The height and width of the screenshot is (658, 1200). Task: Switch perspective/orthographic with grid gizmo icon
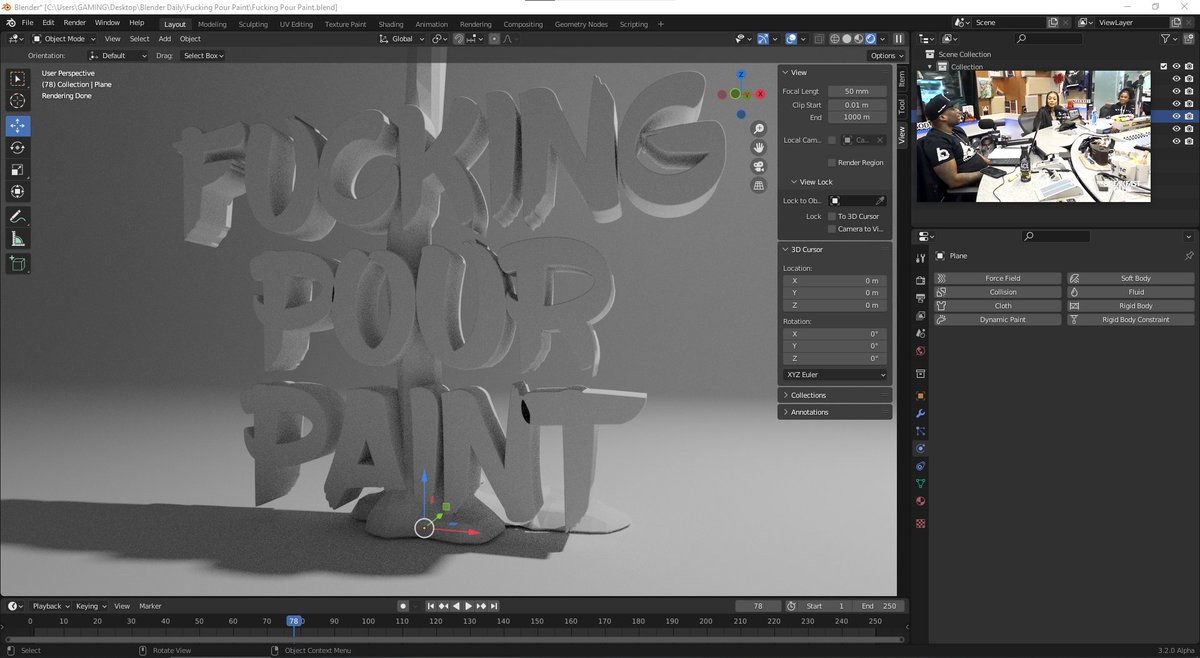point(759,185)
